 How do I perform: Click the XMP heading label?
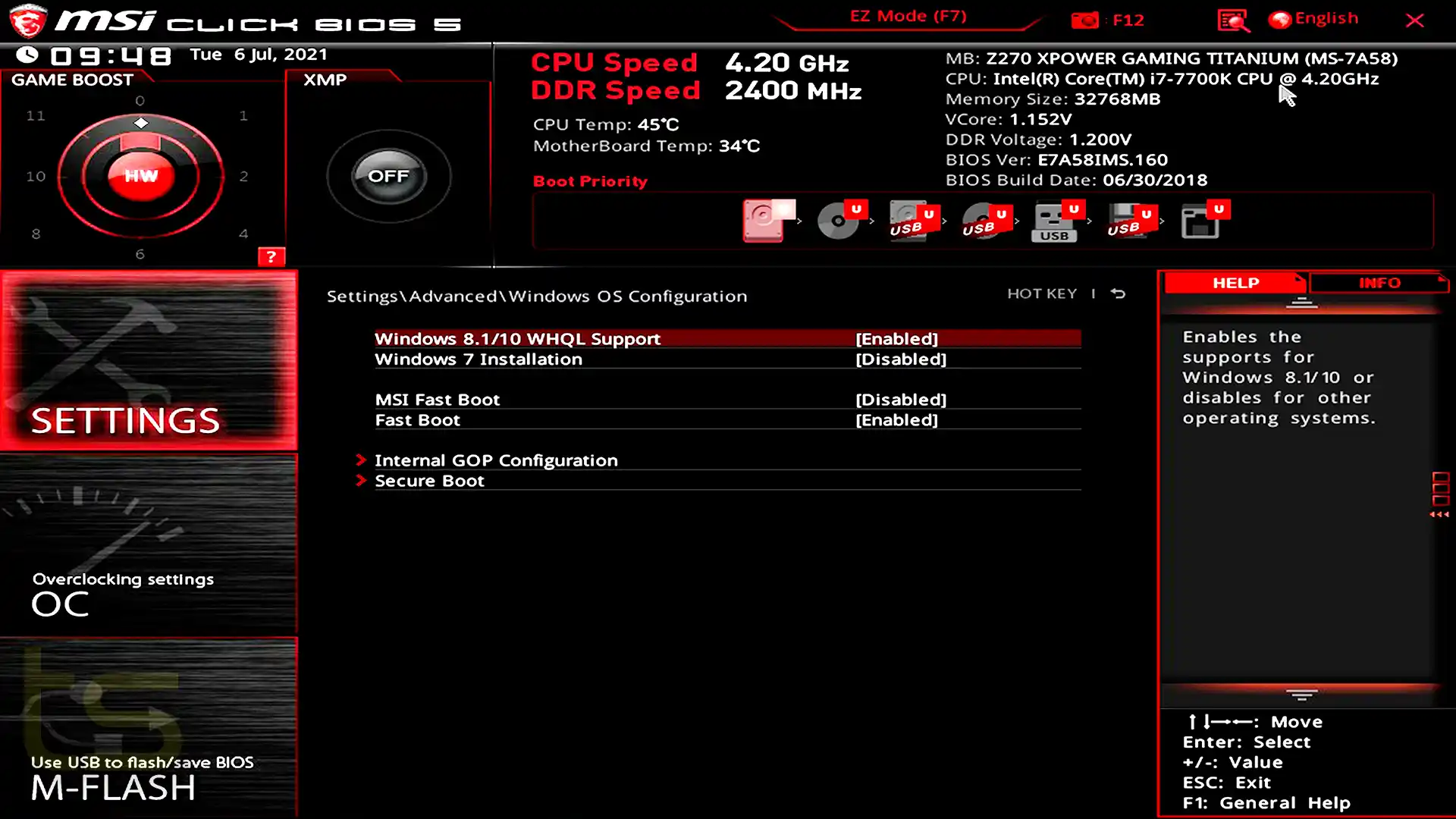pos(325,80)
